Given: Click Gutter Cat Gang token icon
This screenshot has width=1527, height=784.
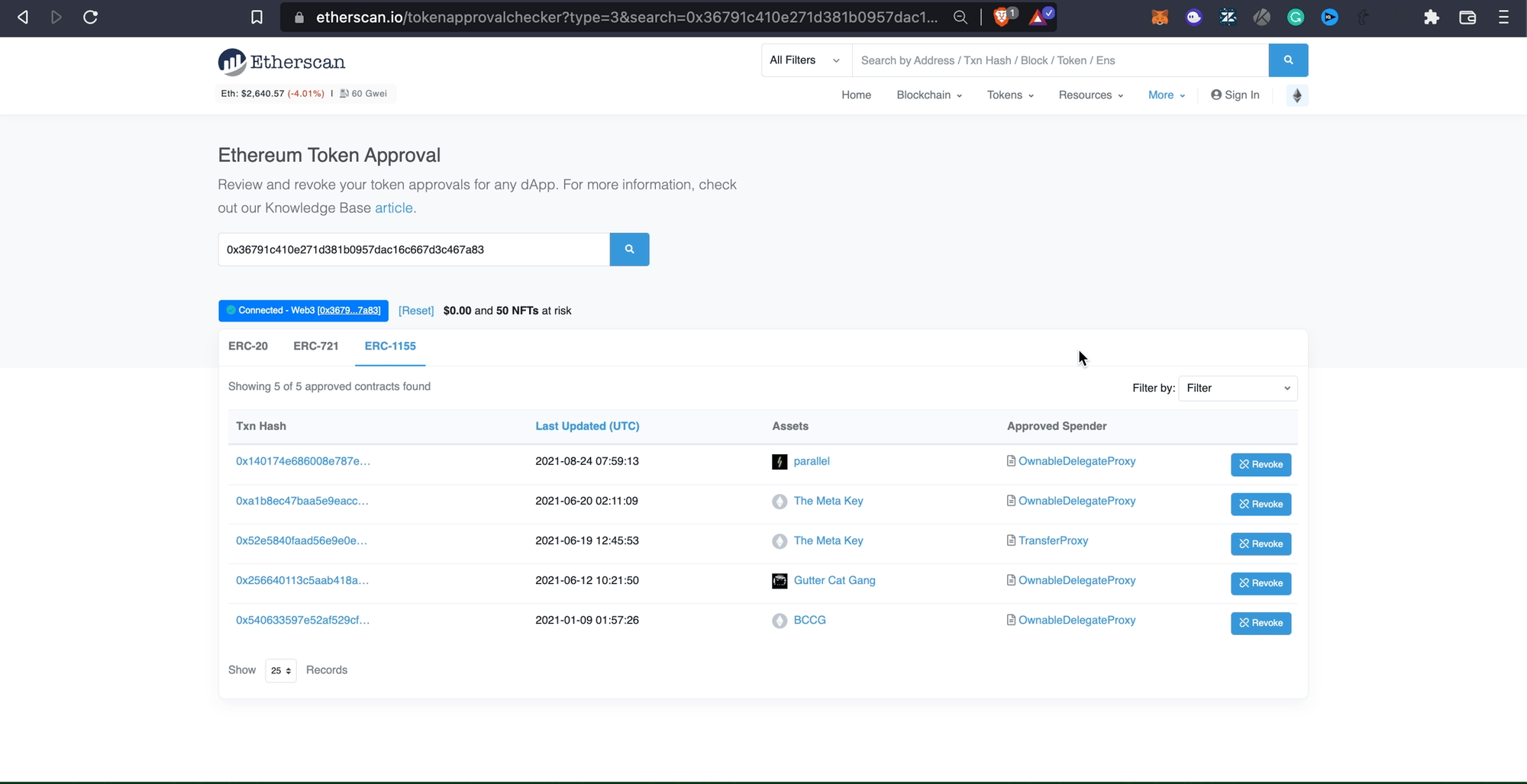Looking at the screenshot, I should pyautogui.click(x=780, y=581).
